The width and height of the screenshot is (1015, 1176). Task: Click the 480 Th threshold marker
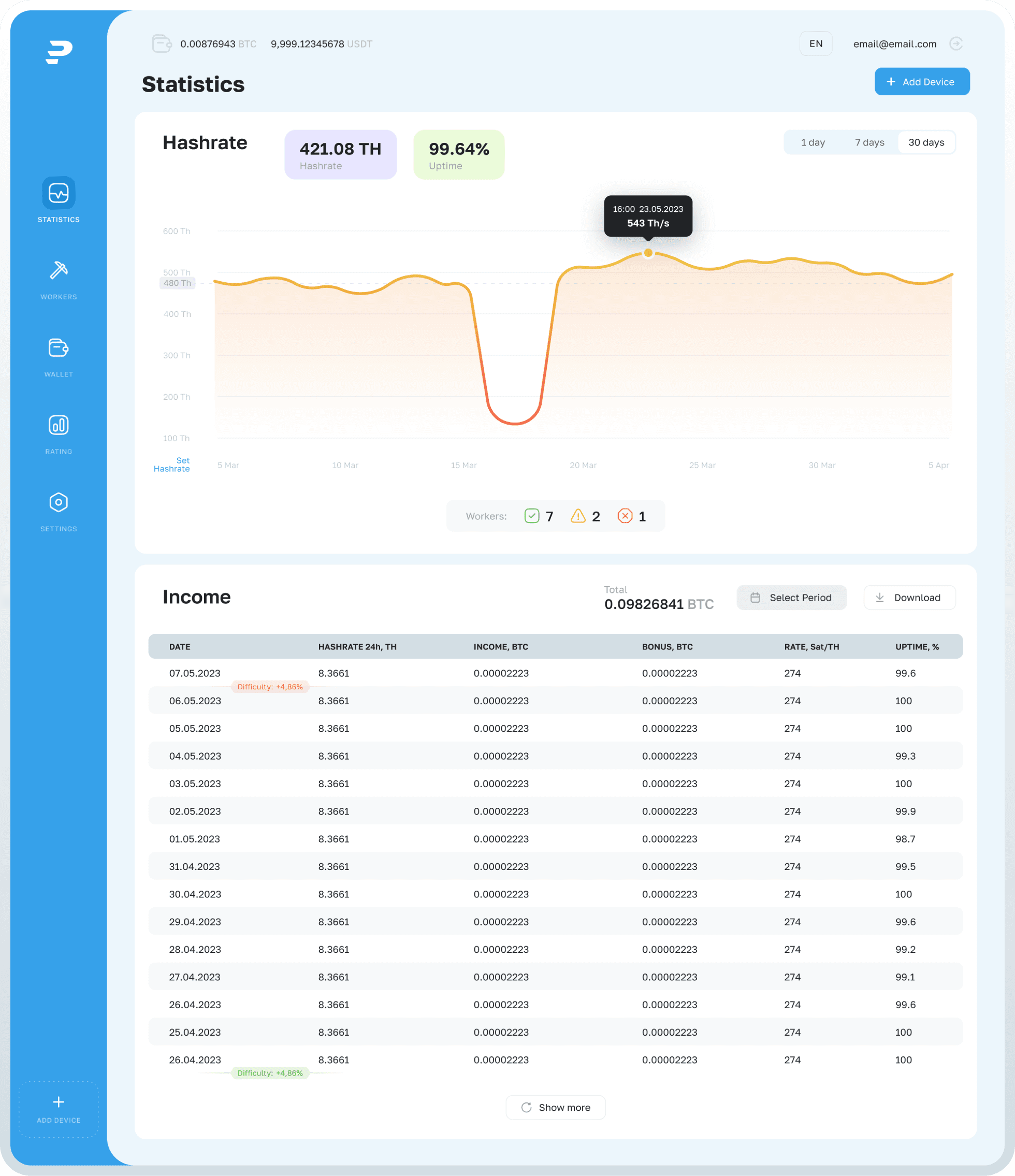177,283
